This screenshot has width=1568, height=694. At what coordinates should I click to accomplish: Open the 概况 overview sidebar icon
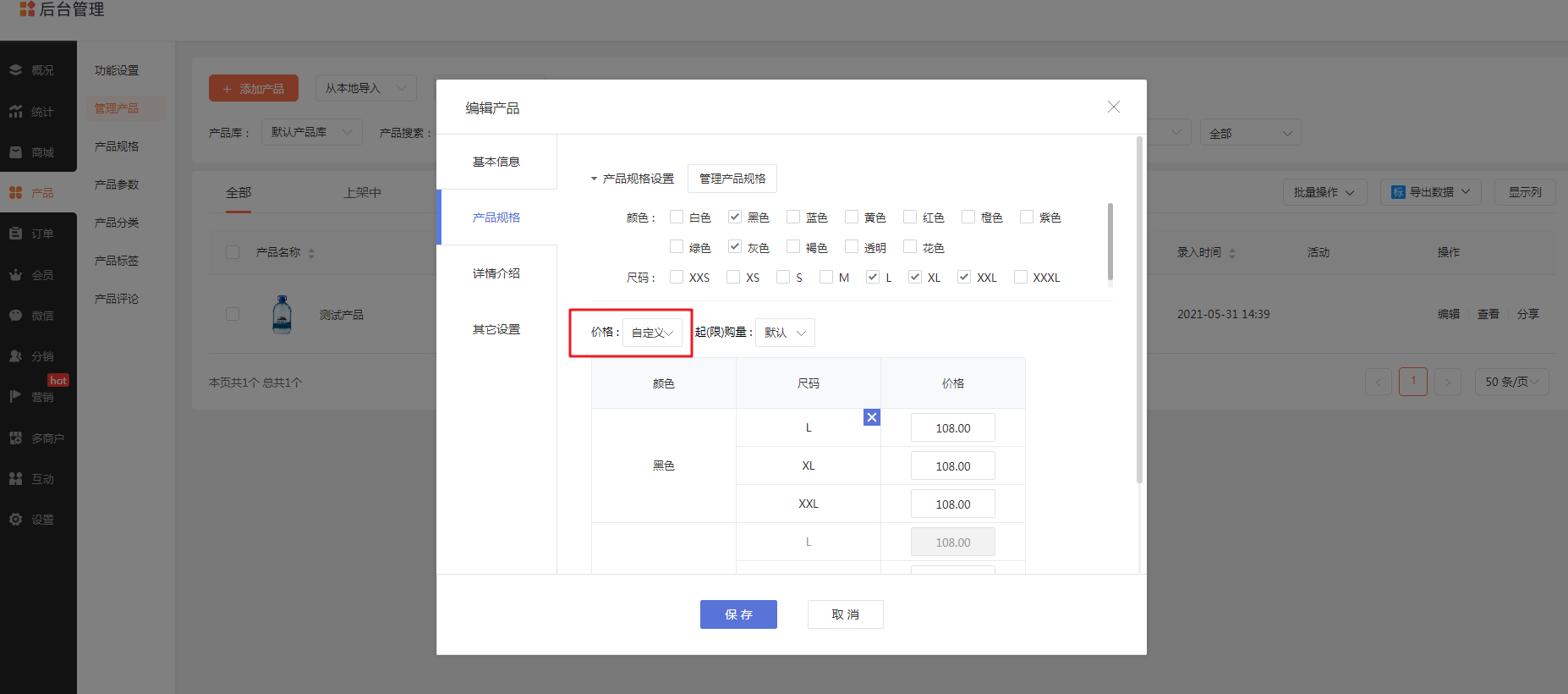click(16, 70)
